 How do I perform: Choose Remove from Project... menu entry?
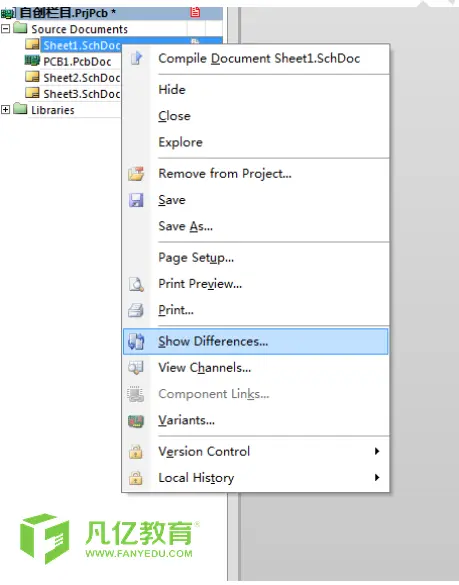(256, 174)
